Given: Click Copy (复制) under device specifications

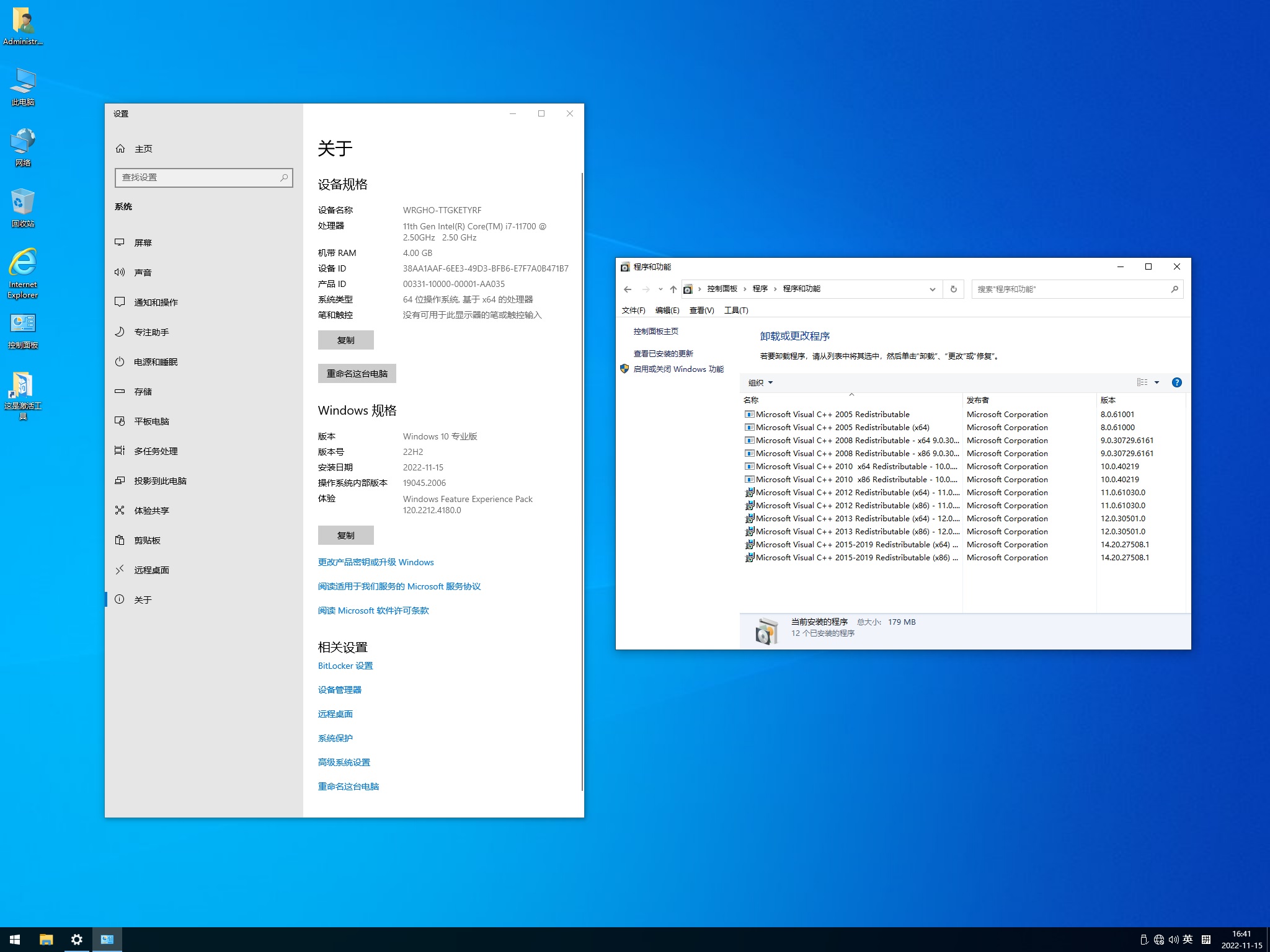Looking at the screenshot, I should coord(346,340).
